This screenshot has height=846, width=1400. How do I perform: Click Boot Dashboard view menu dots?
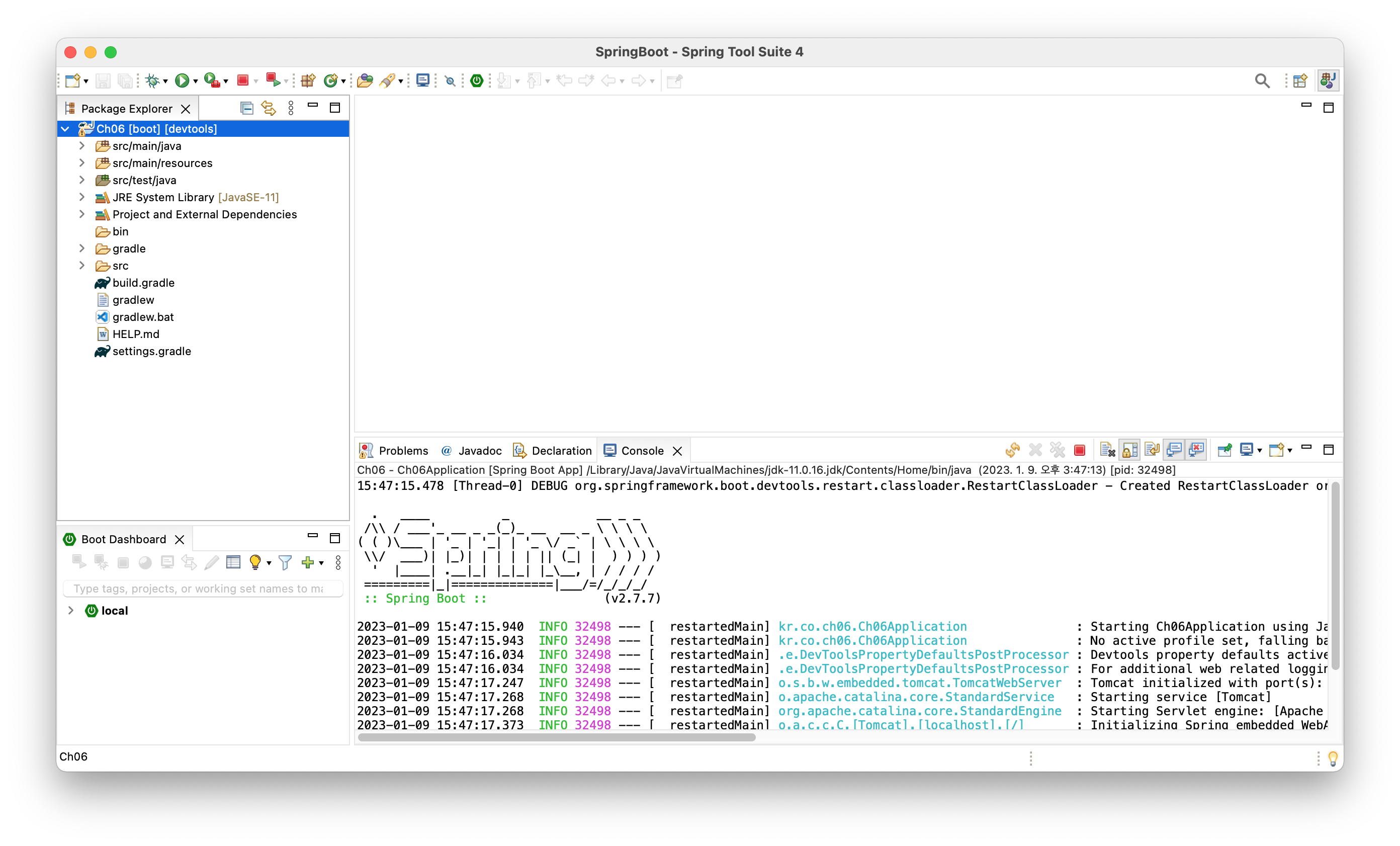(x=338, y=562)
